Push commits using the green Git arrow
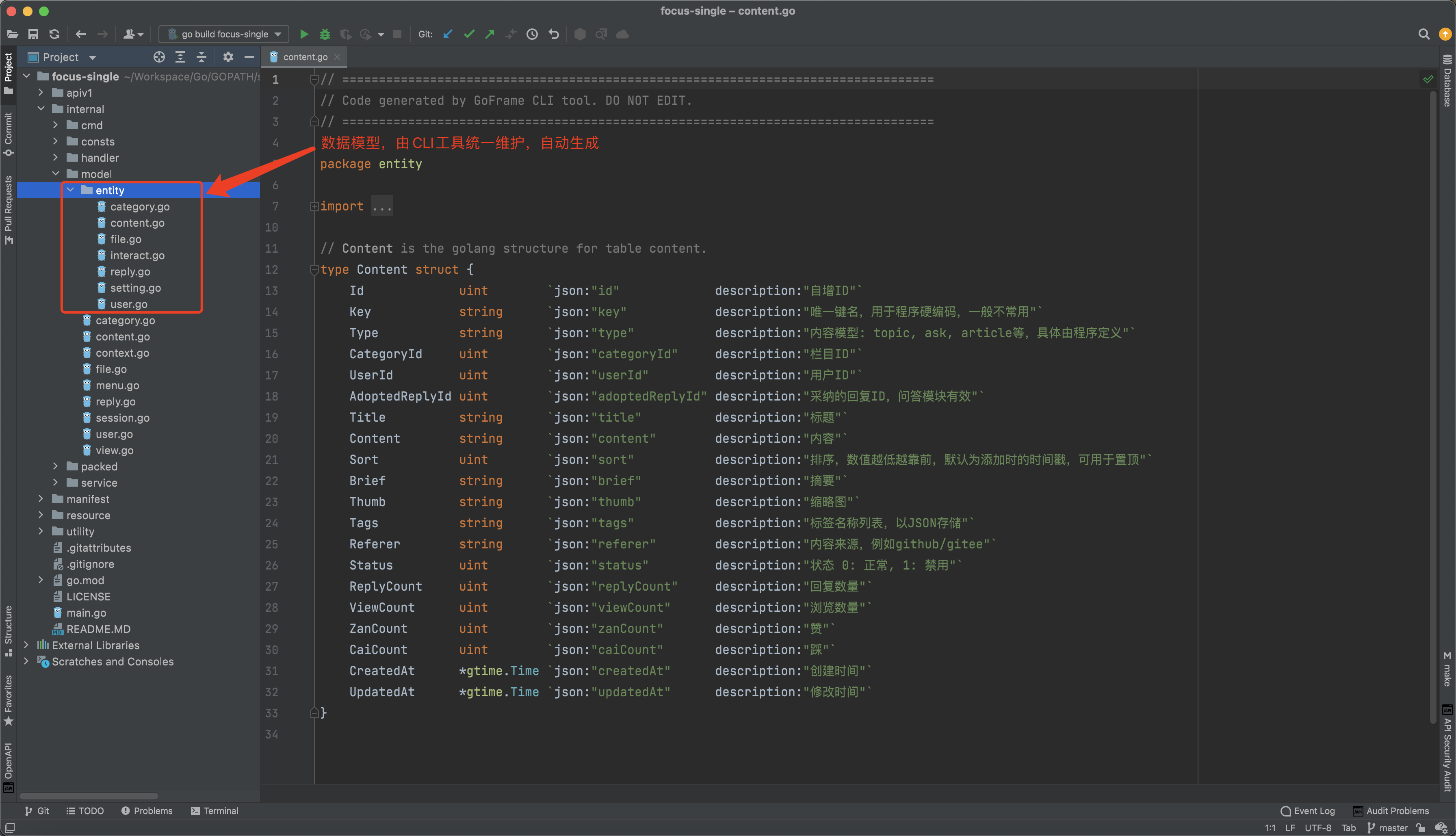This screenshot has height=836, width=1456. point(489,34)
